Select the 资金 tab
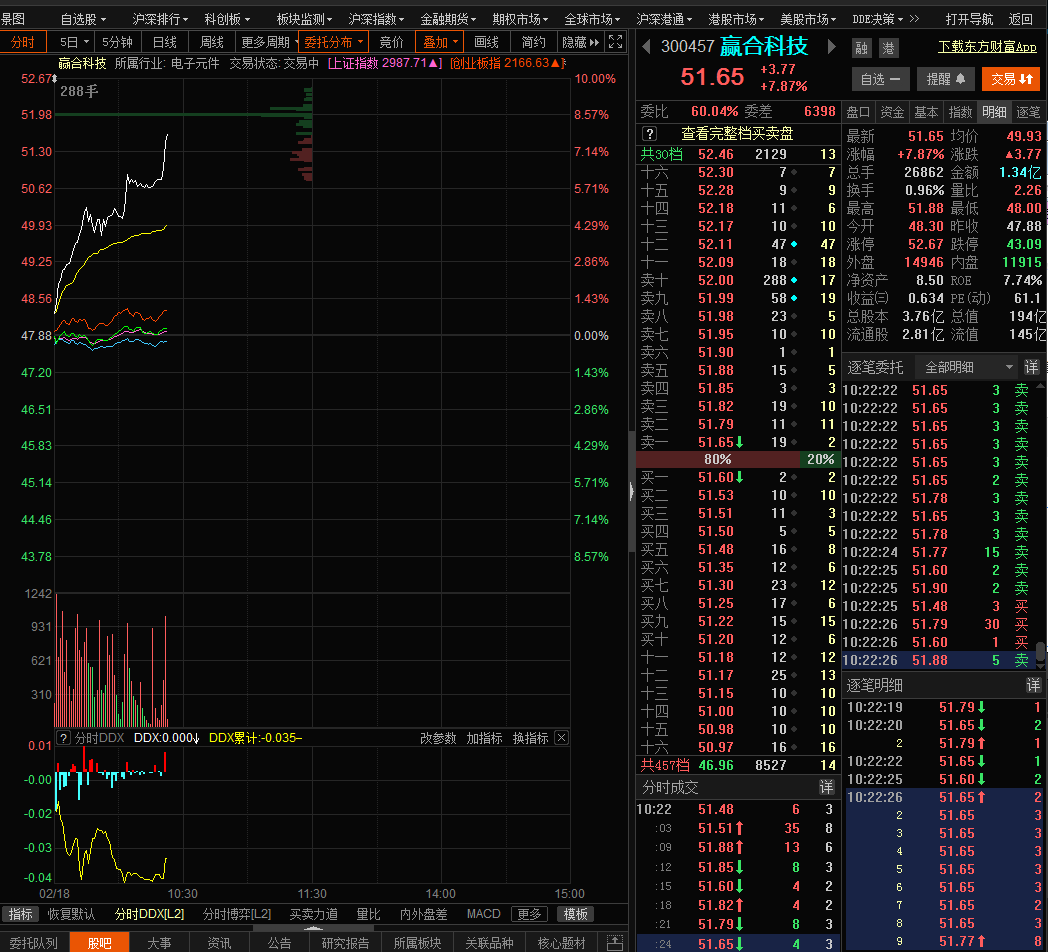 (892, 112)
